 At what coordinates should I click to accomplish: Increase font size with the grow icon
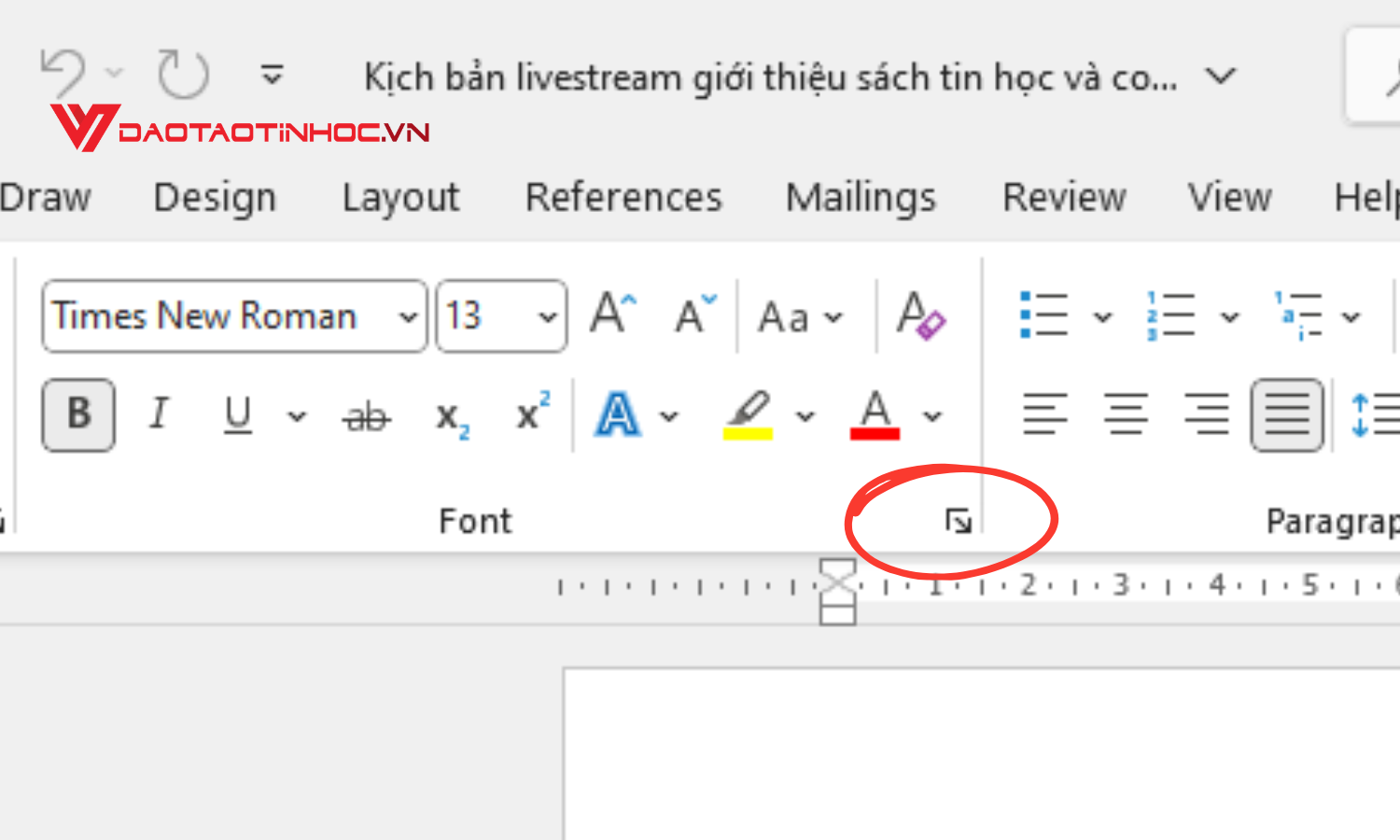click(x=613, y=314)
